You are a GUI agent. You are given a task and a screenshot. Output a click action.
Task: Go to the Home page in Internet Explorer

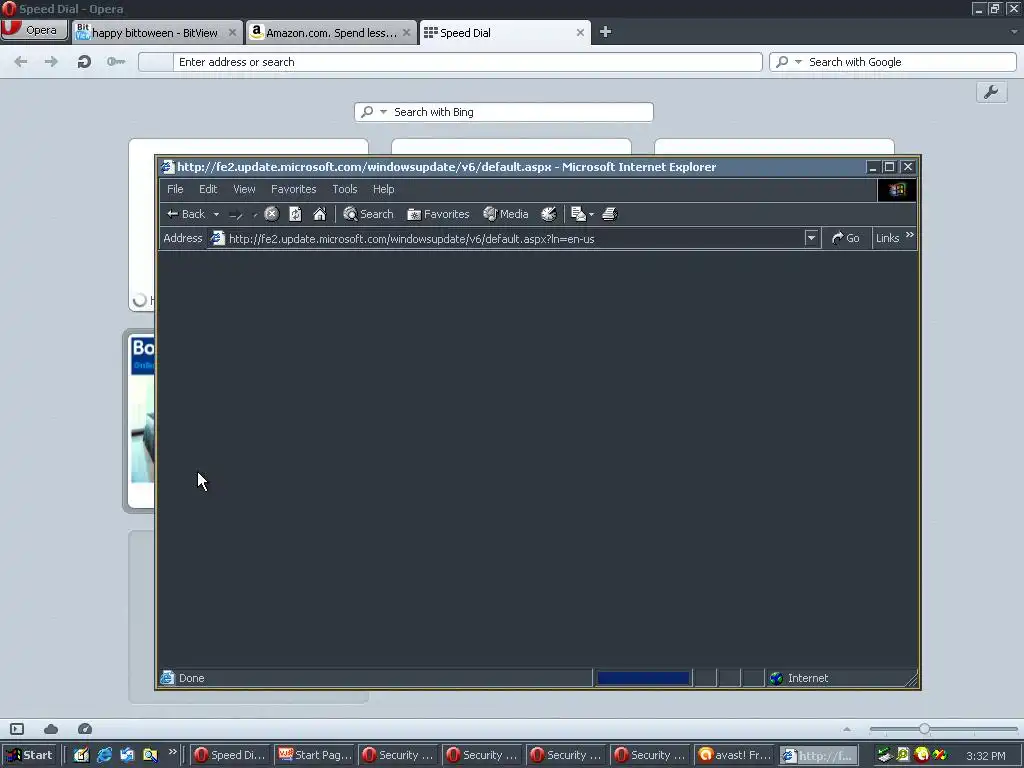tap(319, 214)
